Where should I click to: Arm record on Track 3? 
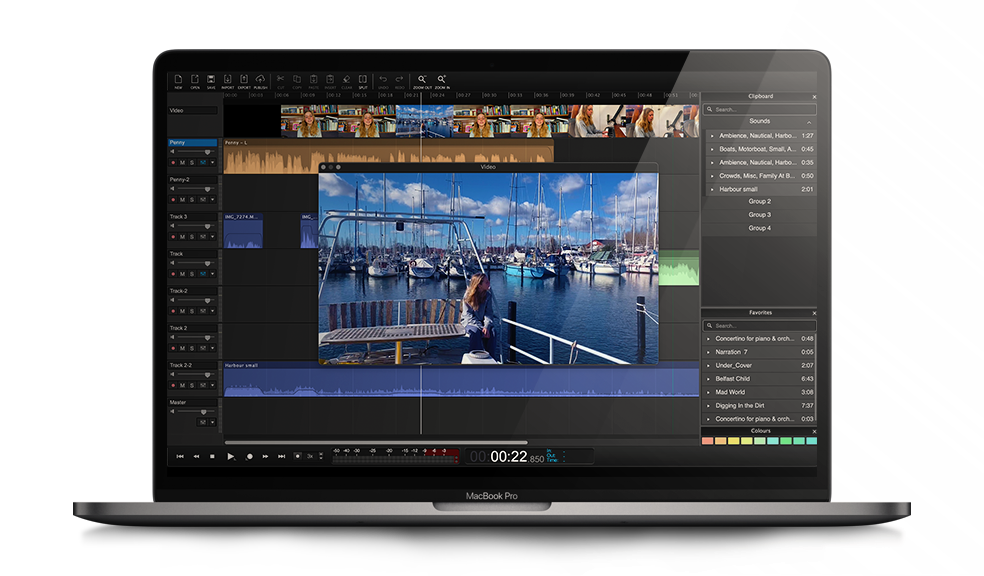tap(172, 236)
